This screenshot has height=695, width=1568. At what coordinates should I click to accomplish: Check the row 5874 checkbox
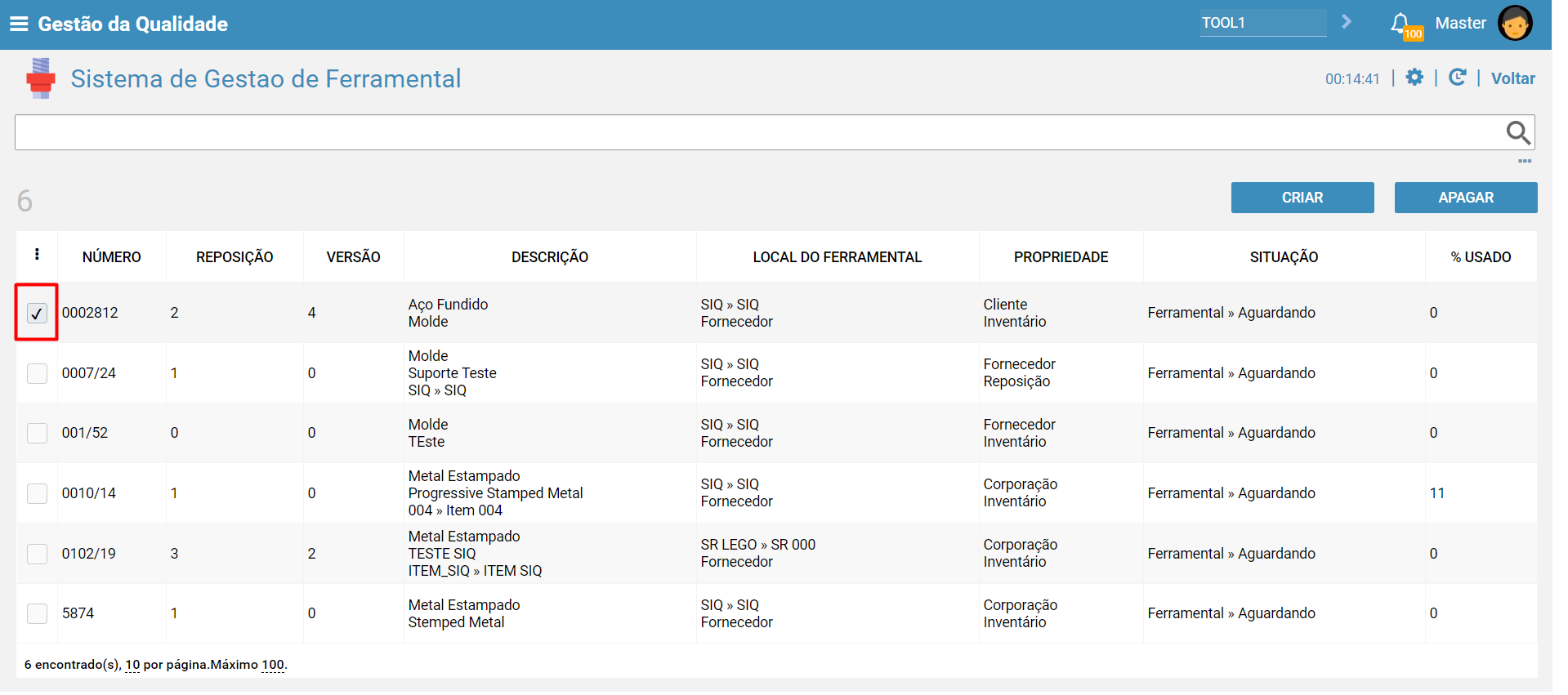37,613
